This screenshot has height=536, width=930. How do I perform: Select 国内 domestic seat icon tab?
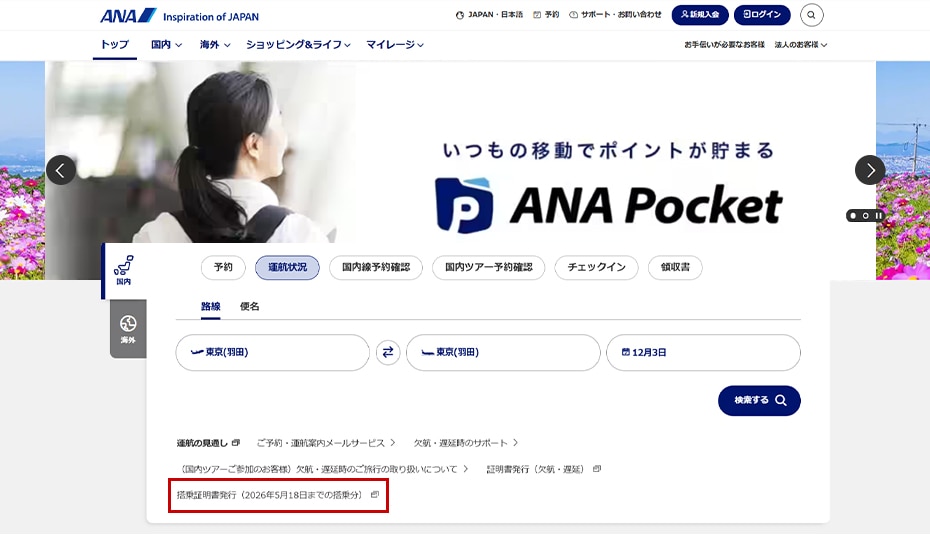124,270
